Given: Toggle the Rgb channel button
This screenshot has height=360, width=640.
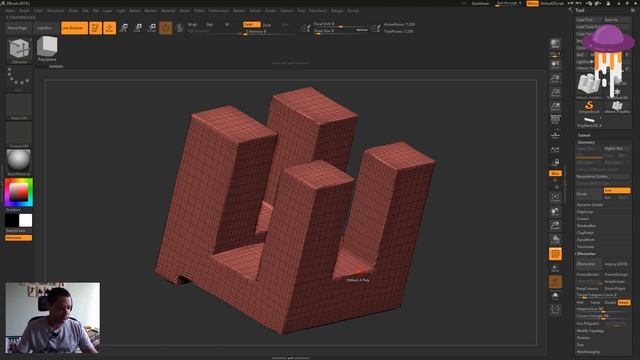Looking at the screenshot, I should point(209,24).
